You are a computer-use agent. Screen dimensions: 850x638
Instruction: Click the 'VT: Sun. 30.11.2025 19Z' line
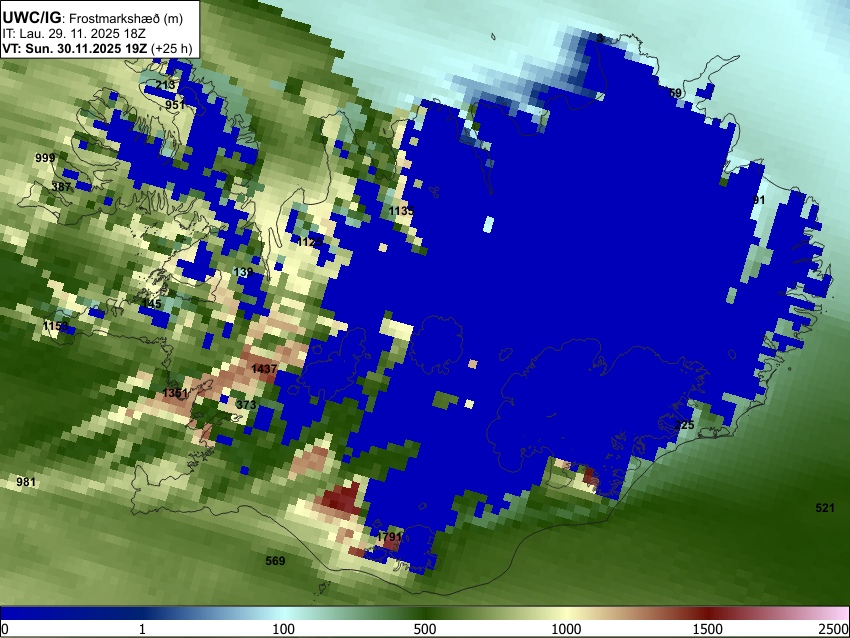point(74,48)
